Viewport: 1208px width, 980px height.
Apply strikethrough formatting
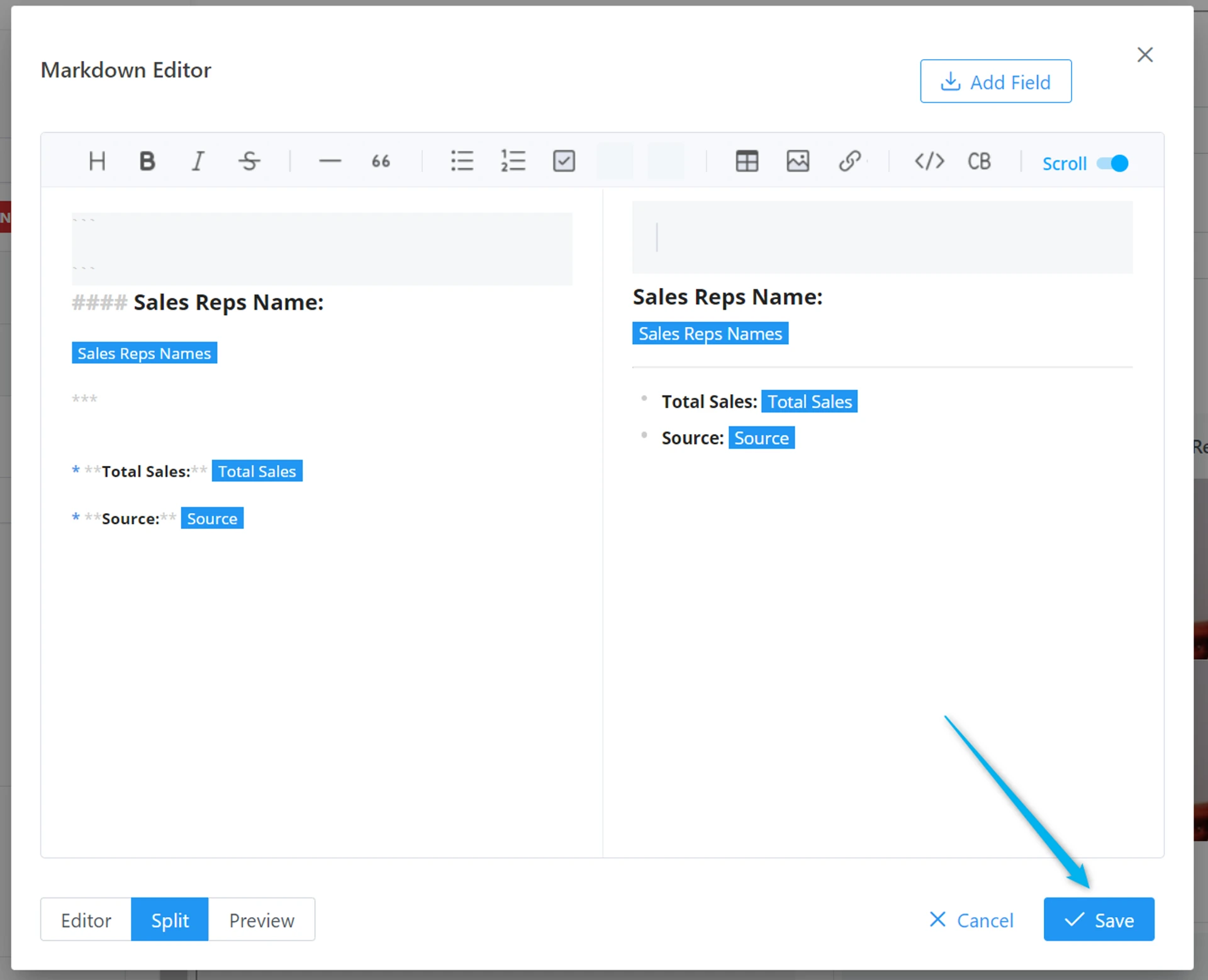[x=249, y=162]
